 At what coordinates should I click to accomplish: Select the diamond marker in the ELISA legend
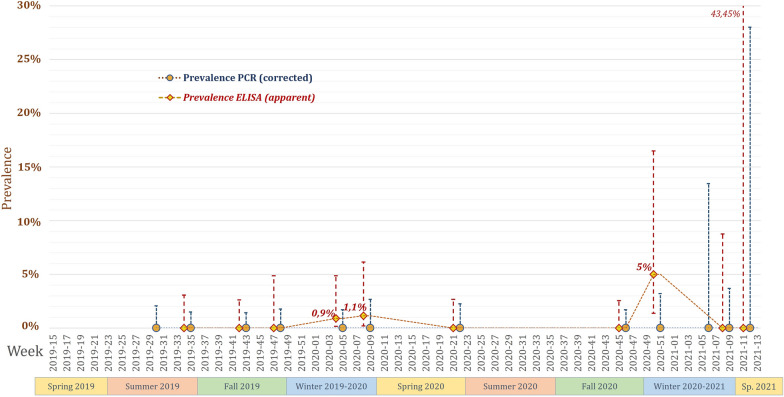(170, 98)
